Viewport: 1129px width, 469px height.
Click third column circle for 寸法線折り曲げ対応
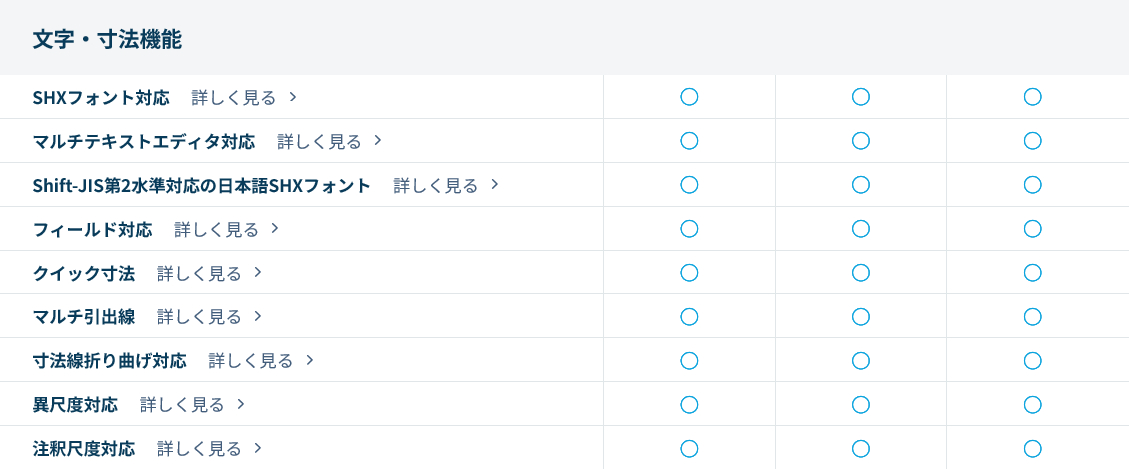tap(1033, 361)
